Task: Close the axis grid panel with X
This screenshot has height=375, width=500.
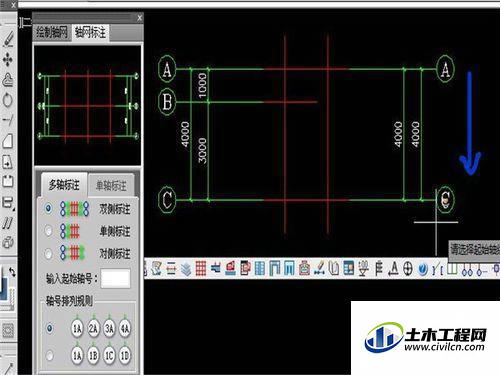Action: (139, 18)
